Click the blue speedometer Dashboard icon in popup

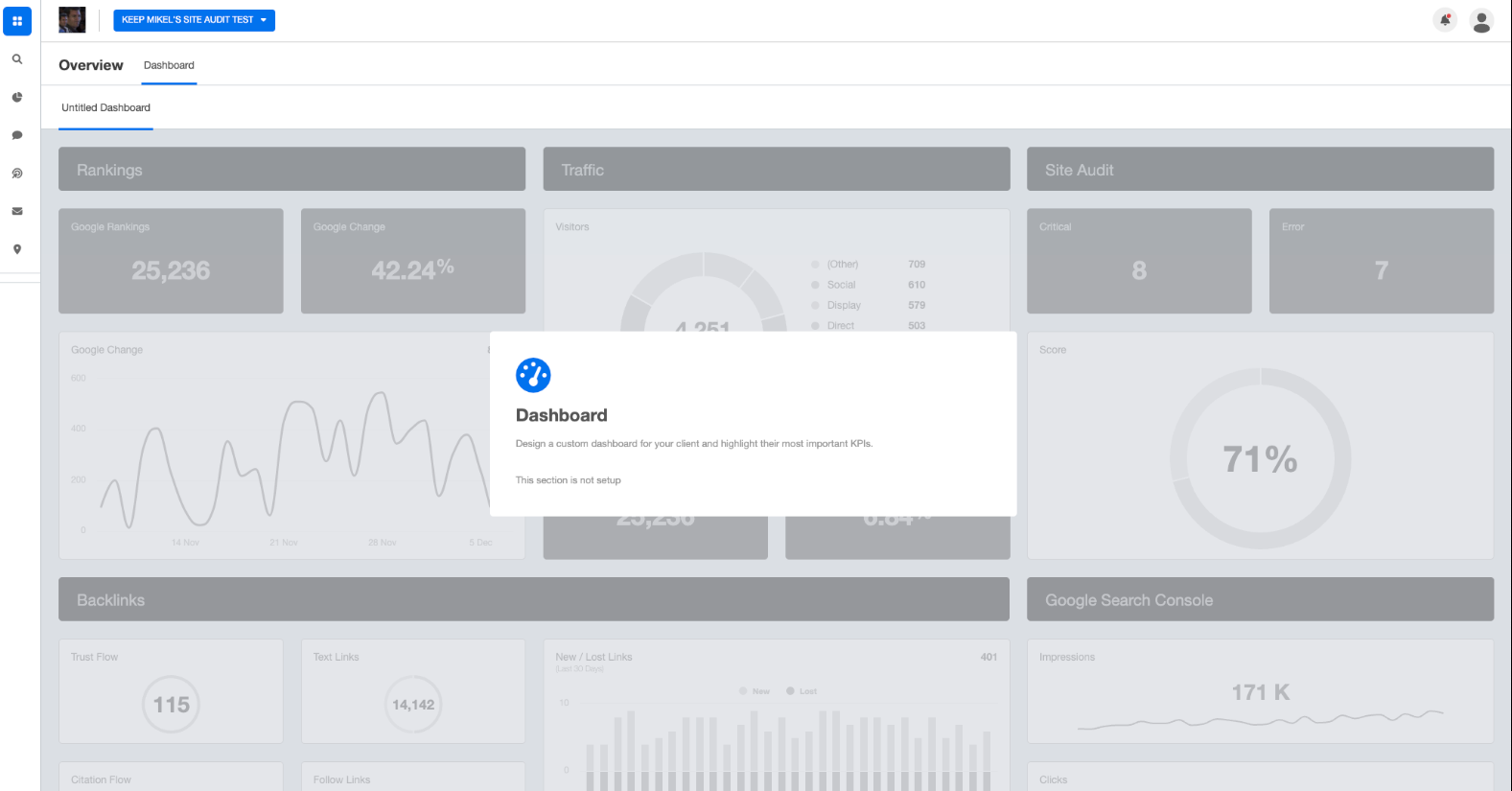point(533,376)
